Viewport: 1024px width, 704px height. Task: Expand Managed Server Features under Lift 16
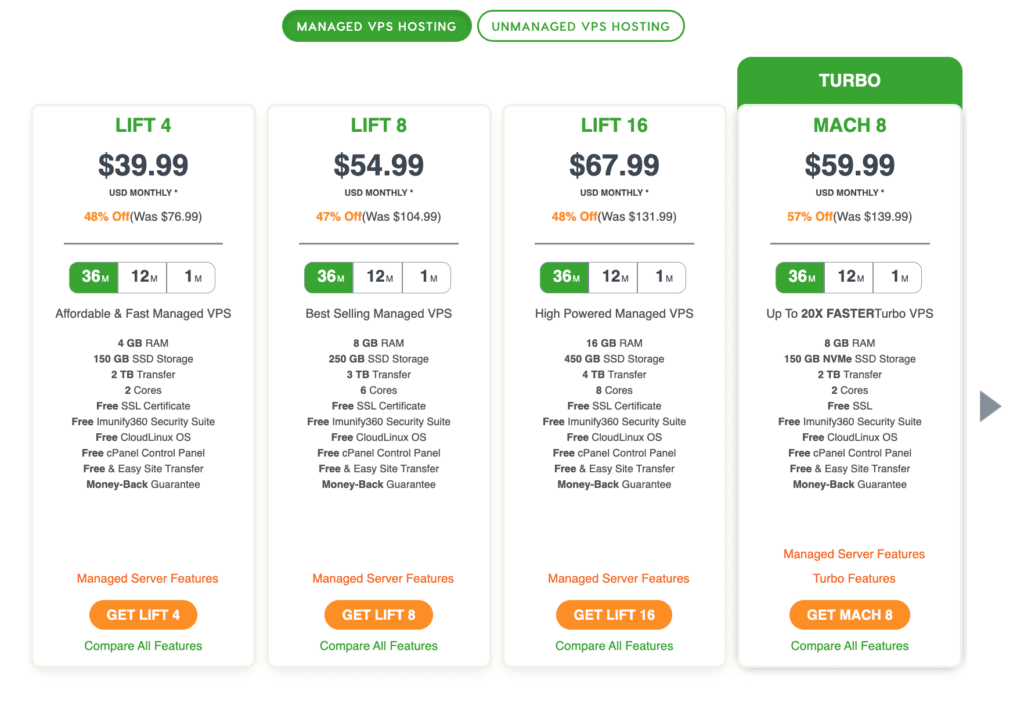(618, 579)
